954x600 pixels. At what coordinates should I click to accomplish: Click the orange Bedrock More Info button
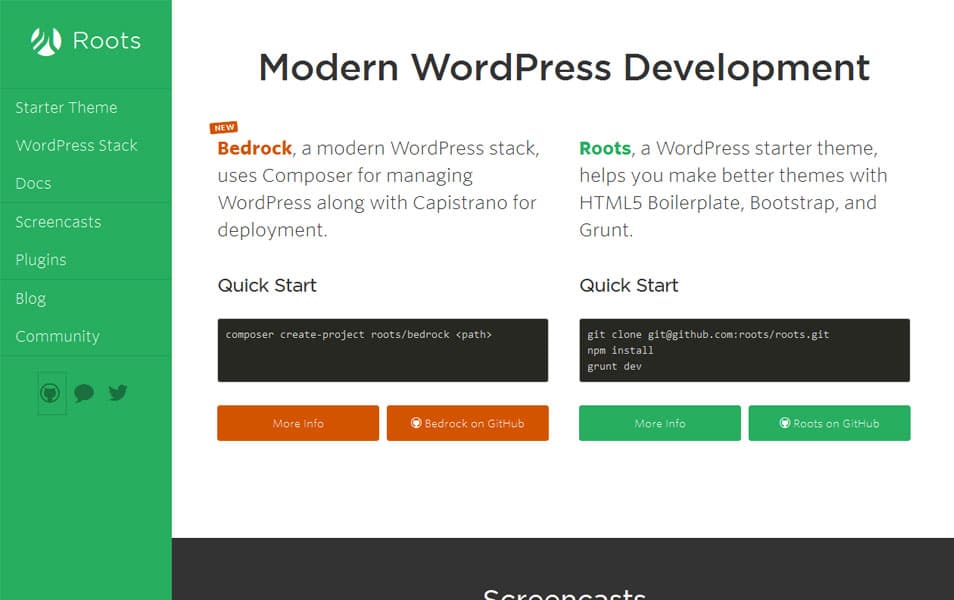298,423
